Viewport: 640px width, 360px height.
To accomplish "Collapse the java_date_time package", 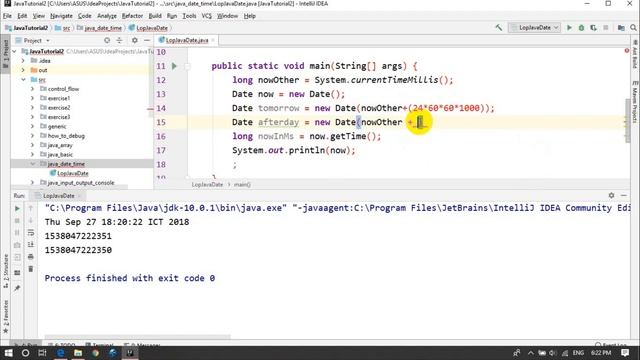I will (32, 164).
